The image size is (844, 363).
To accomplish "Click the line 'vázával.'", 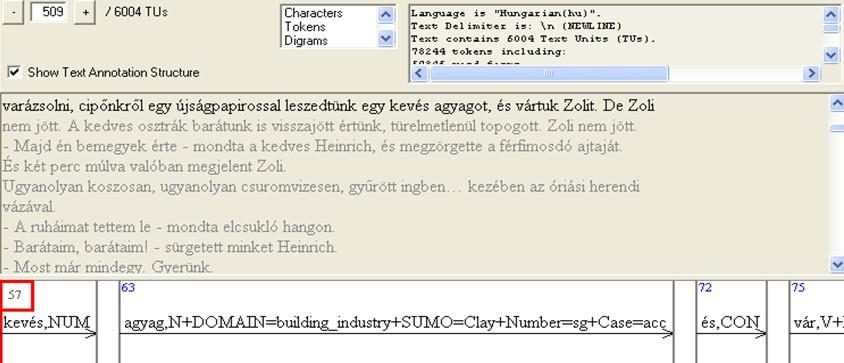I will coord(29,207).
